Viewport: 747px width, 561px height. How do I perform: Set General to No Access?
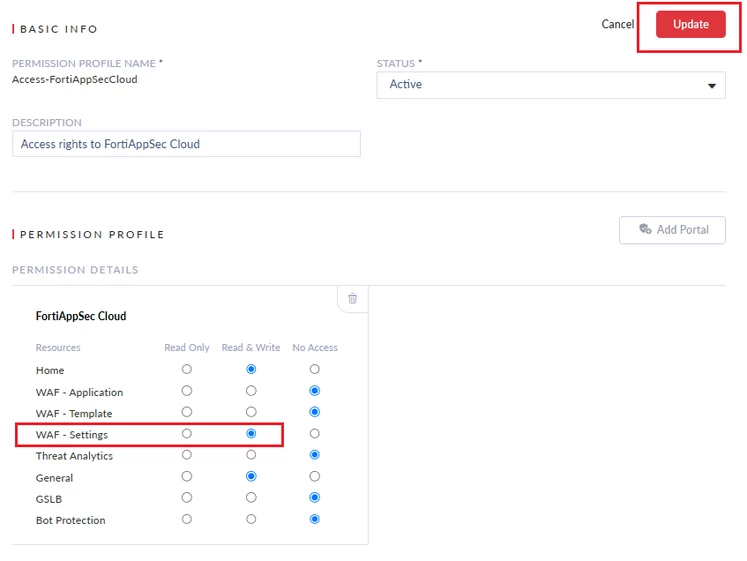point(314,476)
